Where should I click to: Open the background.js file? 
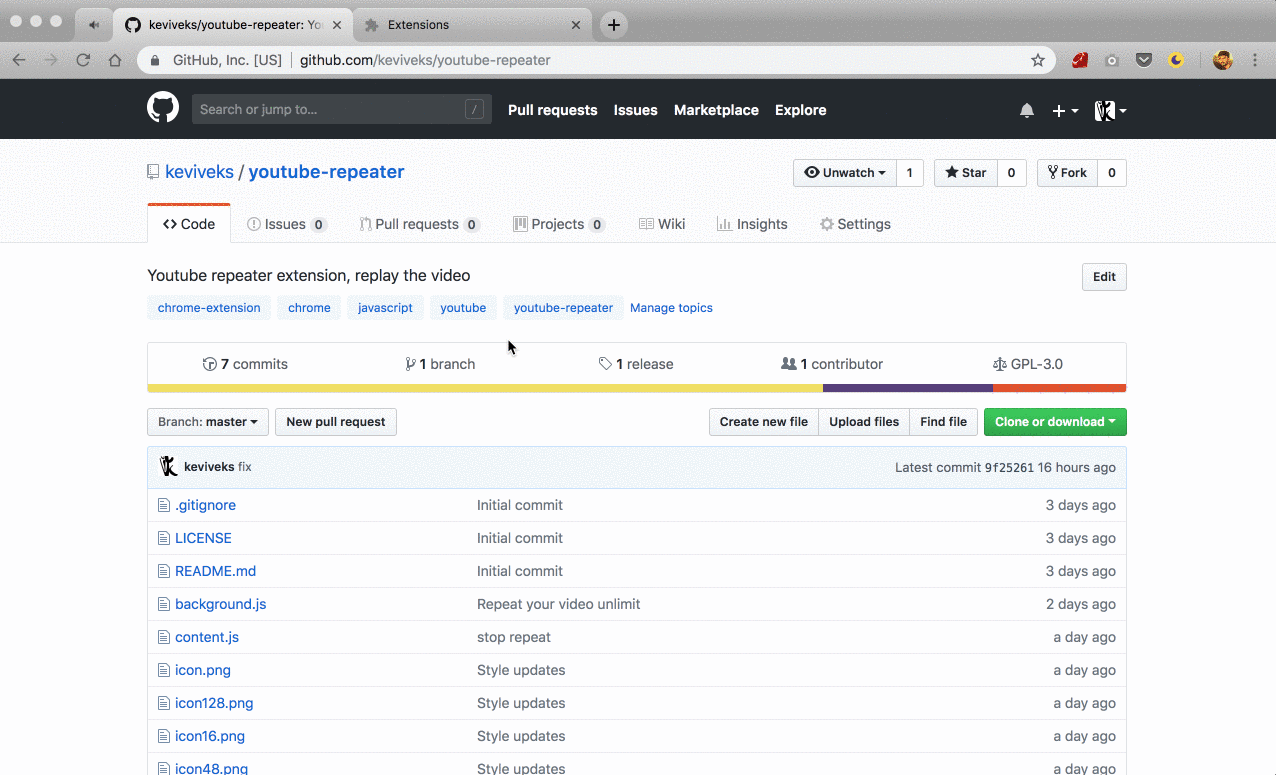[x=220, y=604]
